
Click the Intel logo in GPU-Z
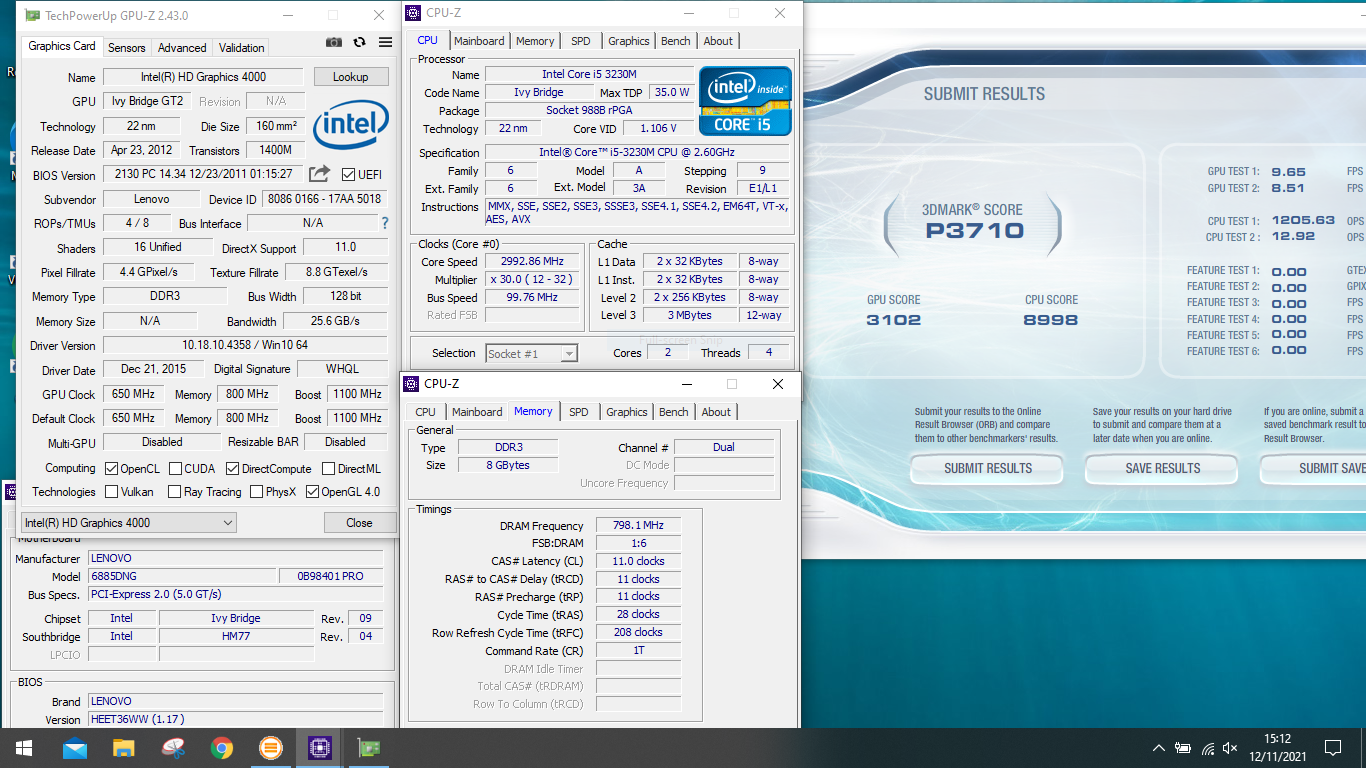350,124
